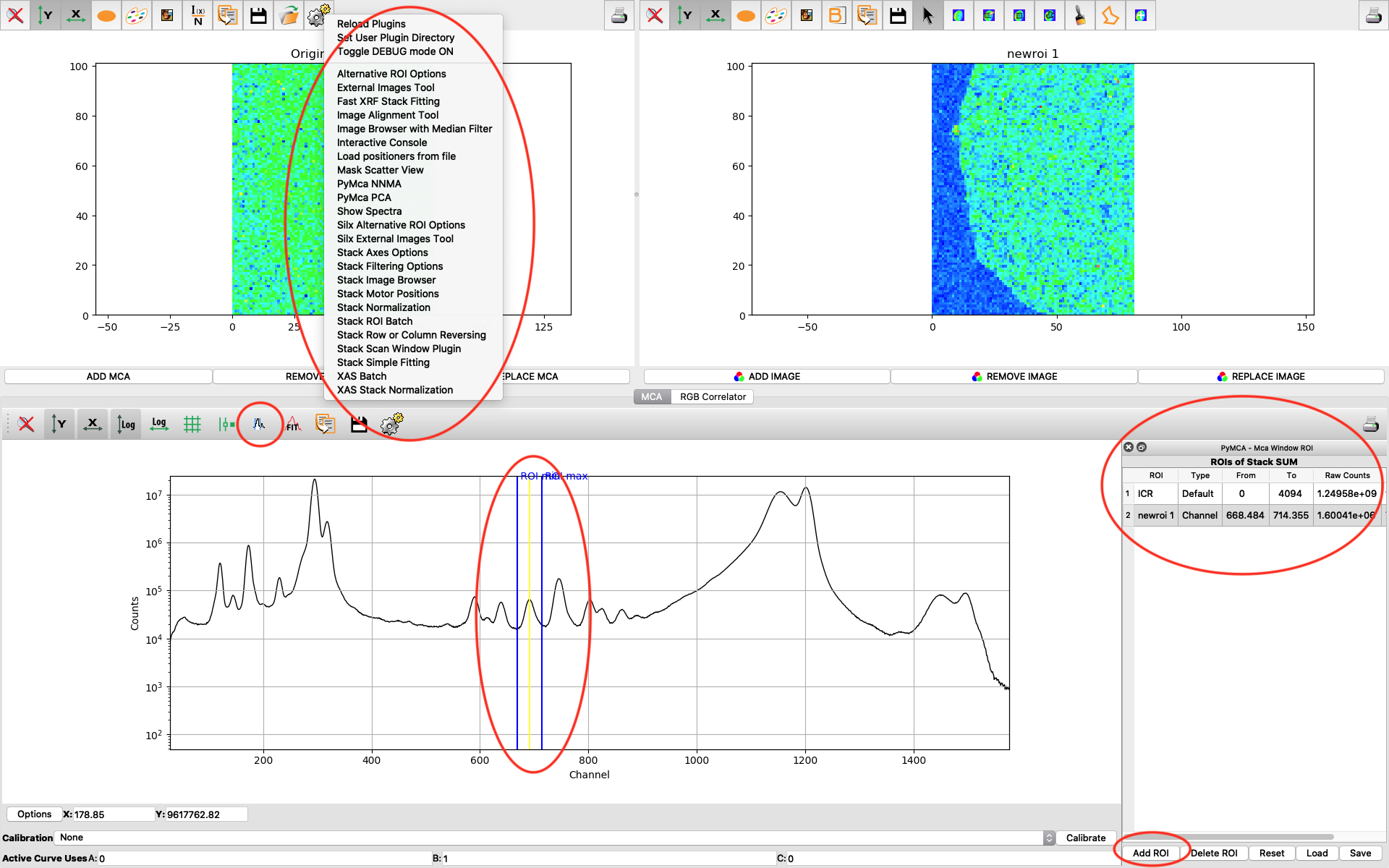The image size is (1389, 868).
Task: Click the blue ROI peak icon in MCA toolbar
Action: tap(259, 424)
